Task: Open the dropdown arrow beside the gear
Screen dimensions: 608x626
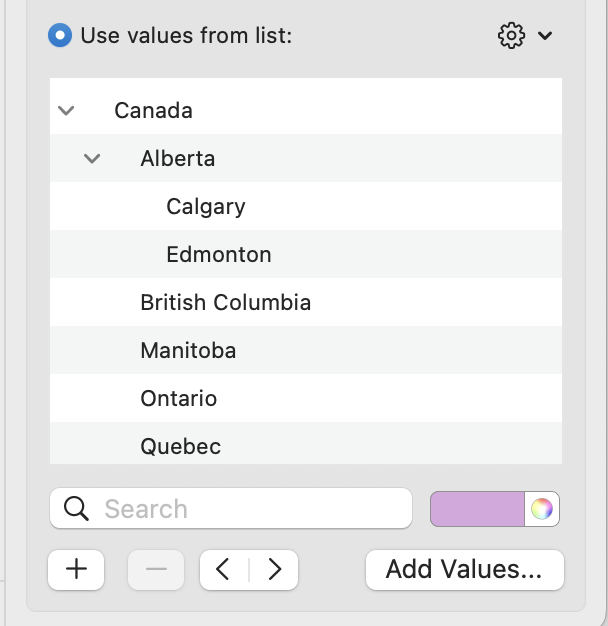Action: [545, 36]
